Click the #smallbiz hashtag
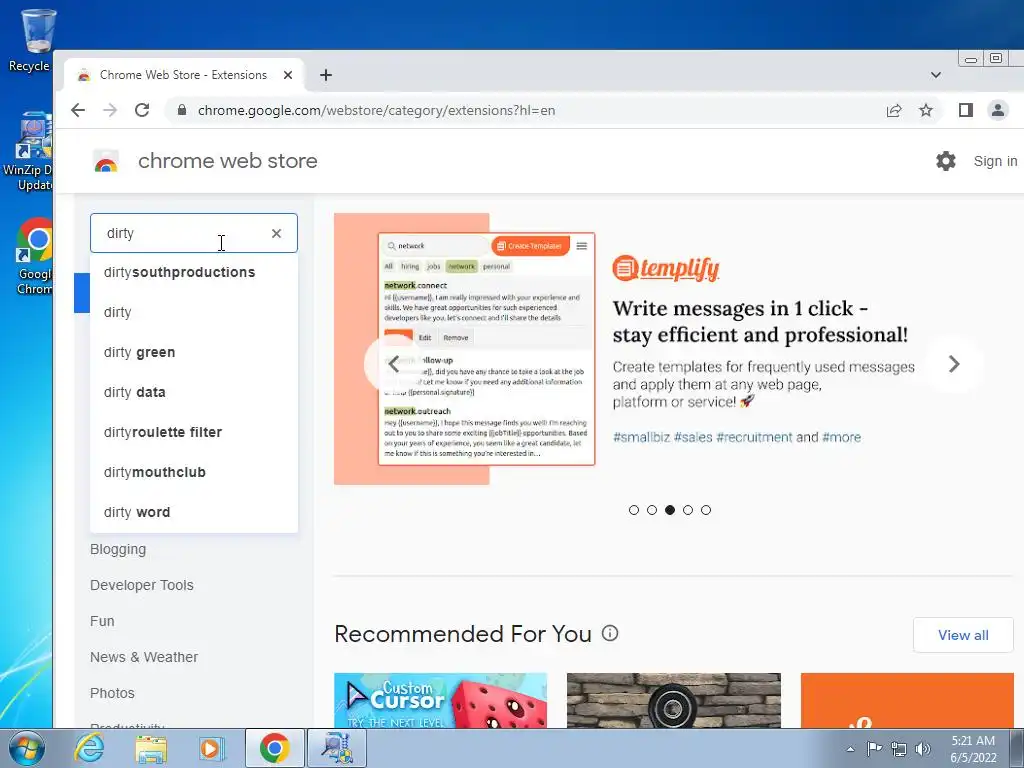Viewport: 1024px width, 768px height. (641, 437)
